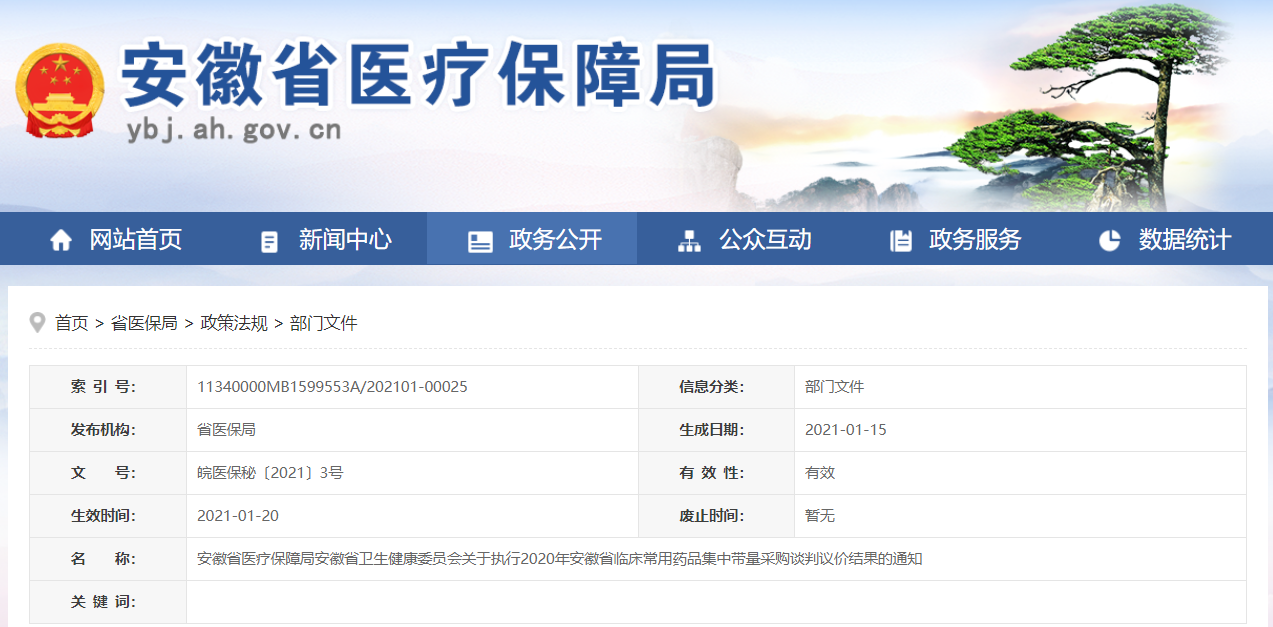
Task: Click the 废止时间 label cell
Action: (716, 516)
